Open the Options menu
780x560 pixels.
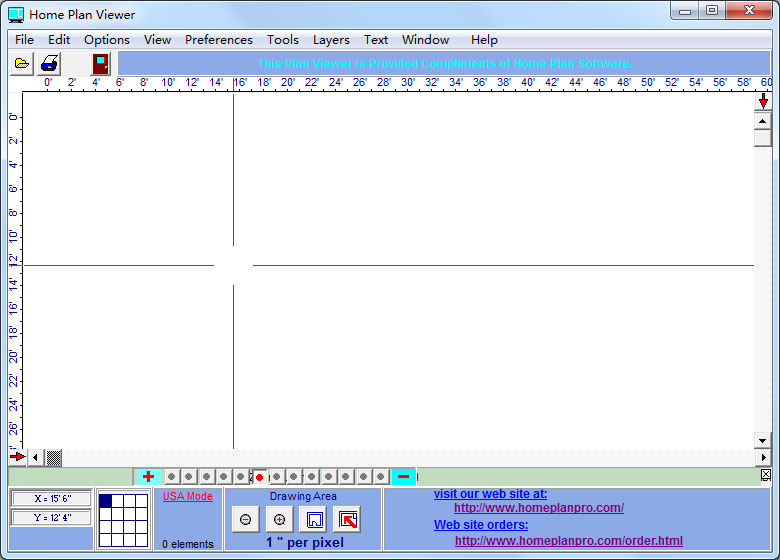(x=107, y=40)
